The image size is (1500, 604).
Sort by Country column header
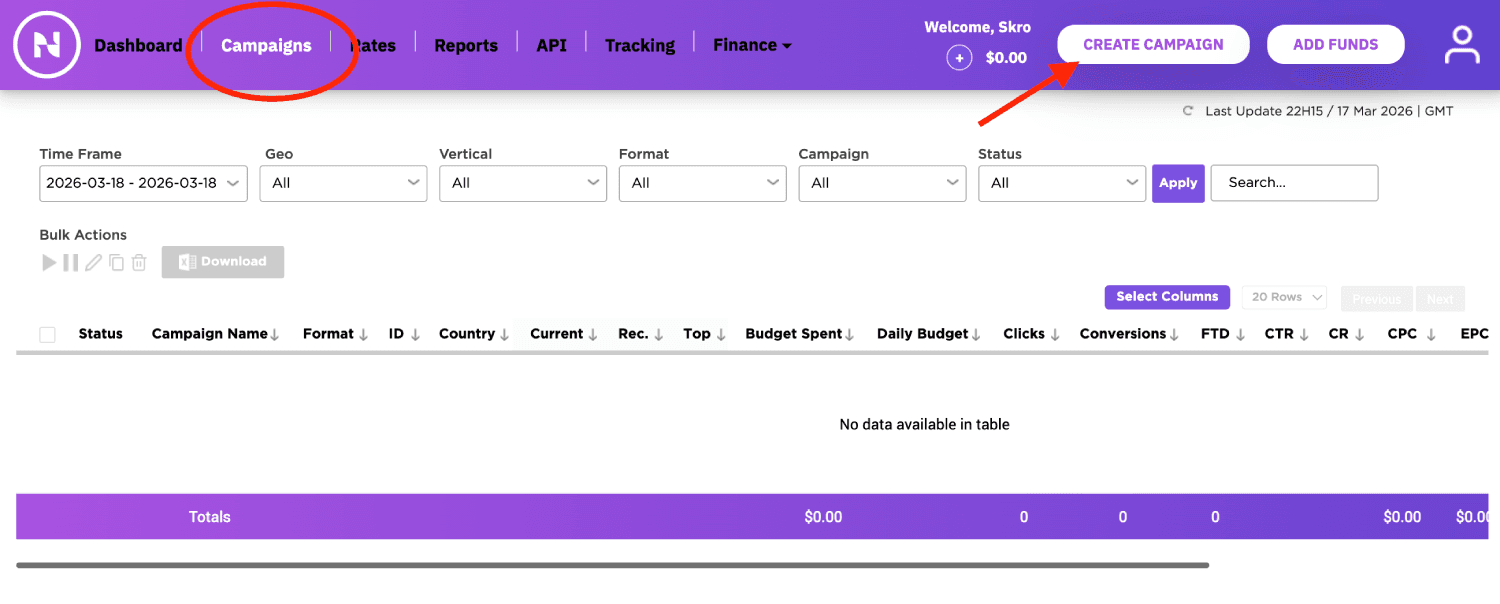(x=474, y=334)
